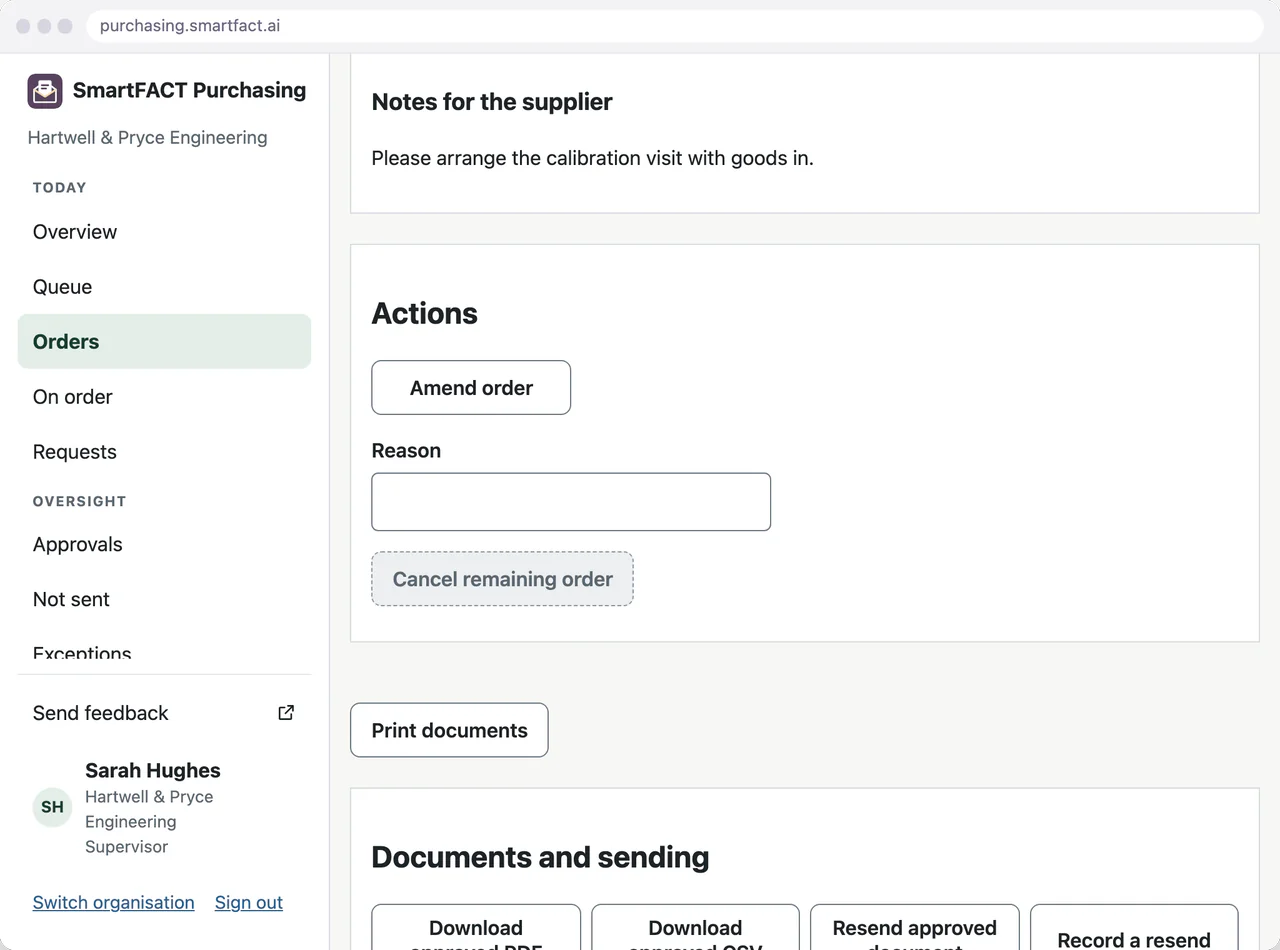Click the external link icon beside Send feedback
The height and width of the screenshot is (950, 1280).
tap(286, 713)
